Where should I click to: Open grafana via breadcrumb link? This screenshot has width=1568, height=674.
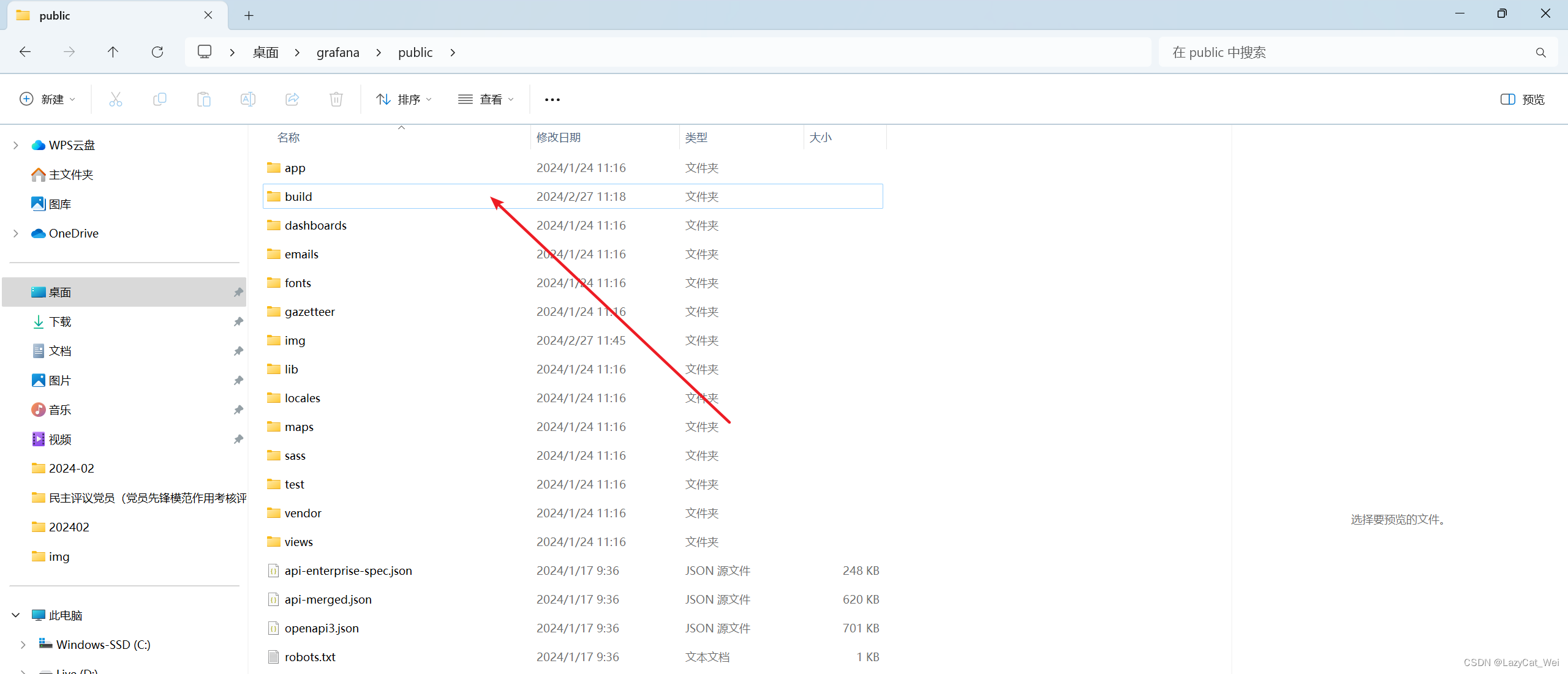tap(337, 52)
